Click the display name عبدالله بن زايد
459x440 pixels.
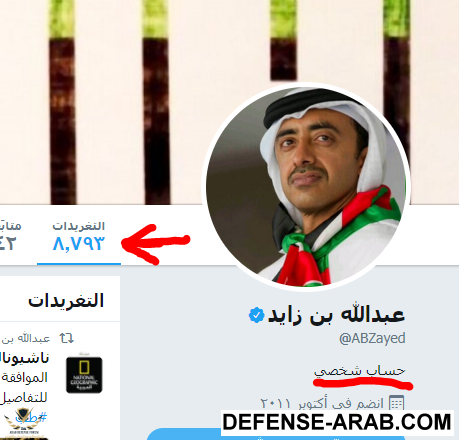pos(337,315)
